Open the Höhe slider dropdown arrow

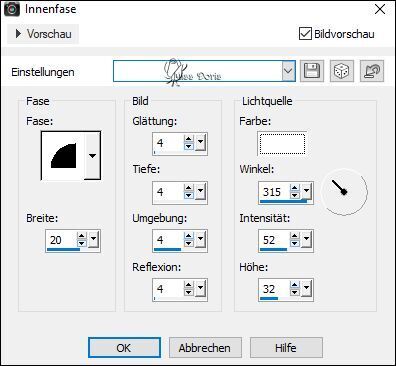[306, 288]
